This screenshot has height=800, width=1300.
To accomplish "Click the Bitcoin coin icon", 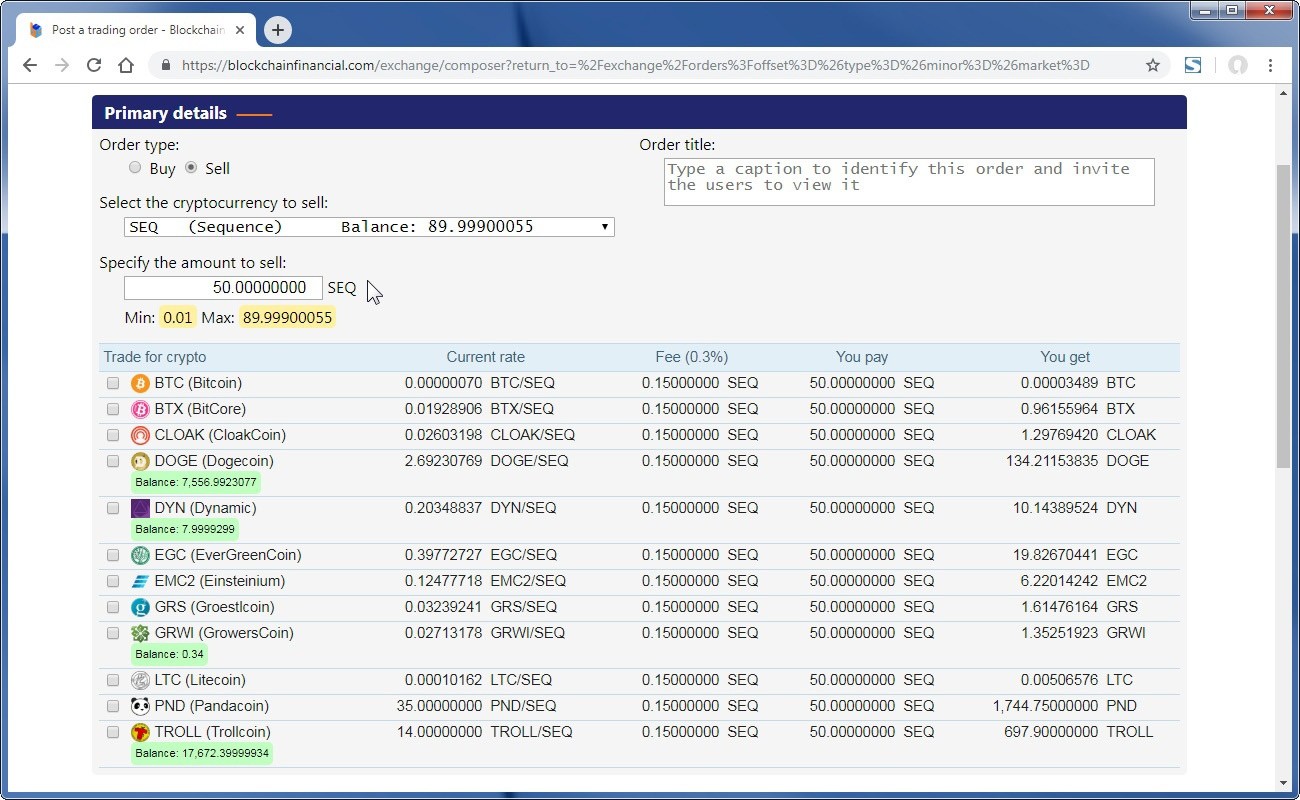I will click(x=140, y=383).
